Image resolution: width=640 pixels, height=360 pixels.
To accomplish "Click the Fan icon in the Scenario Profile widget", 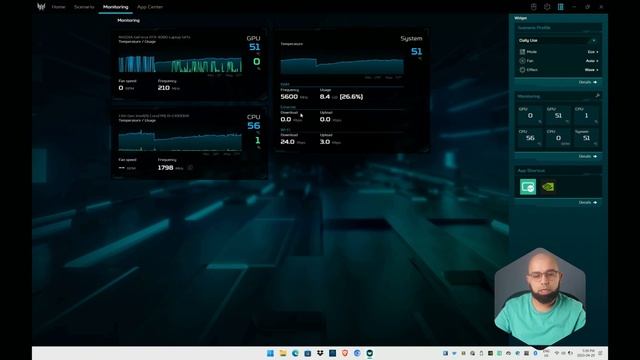I will click(x=522, y=61).
